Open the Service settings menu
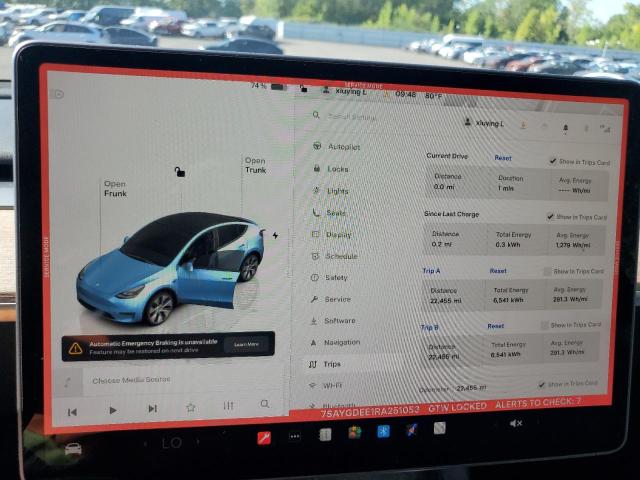This screenshot has width=640, height=480. click(331, 299)
